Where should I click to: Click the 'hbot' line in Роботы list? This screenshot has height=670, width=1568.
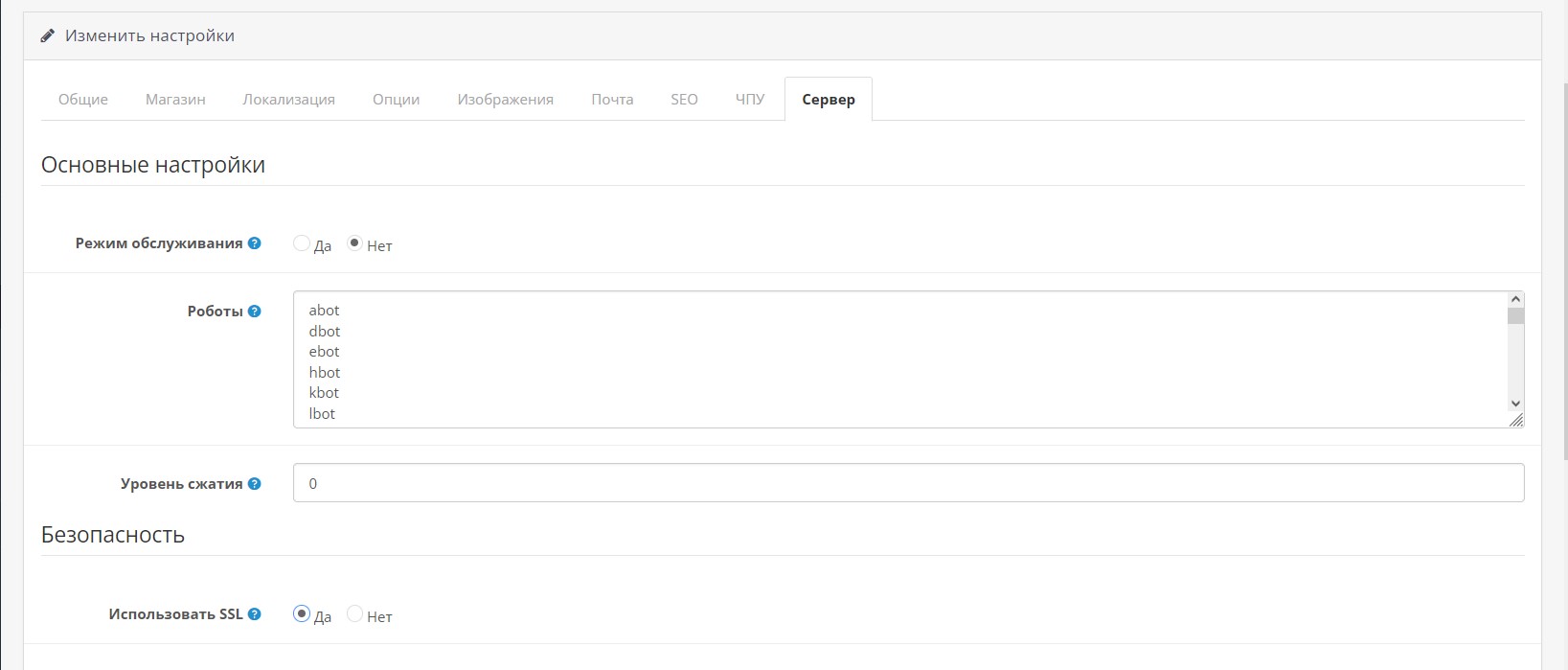point(325,373)
